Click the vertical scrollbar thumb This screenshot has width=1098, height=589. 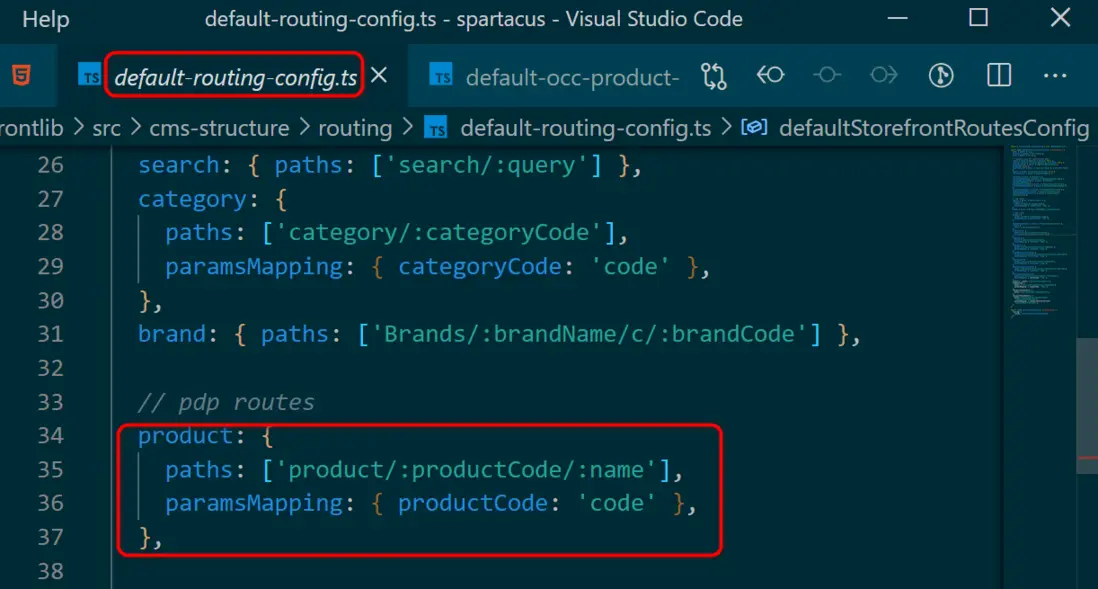pyautogui.click(x=1087, y=406)
